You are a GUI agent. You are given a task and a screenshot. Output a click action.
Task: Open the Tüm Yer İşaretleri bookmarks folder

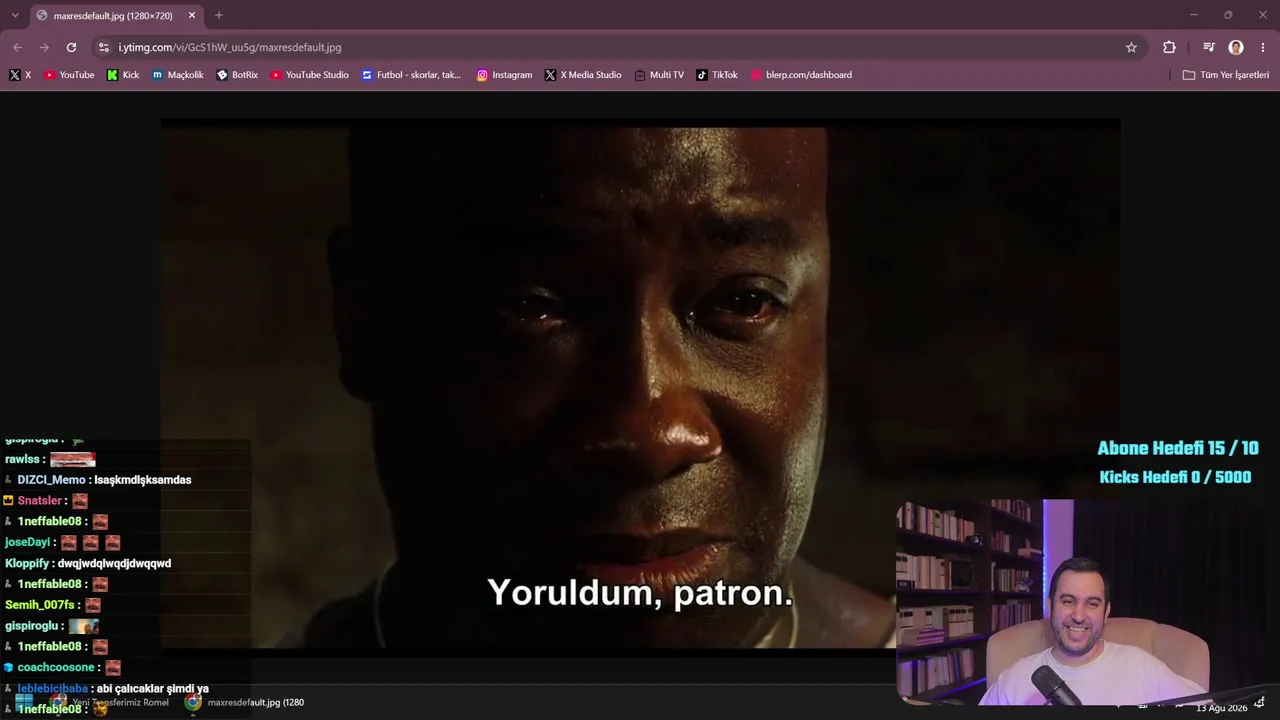[1225, 75]
